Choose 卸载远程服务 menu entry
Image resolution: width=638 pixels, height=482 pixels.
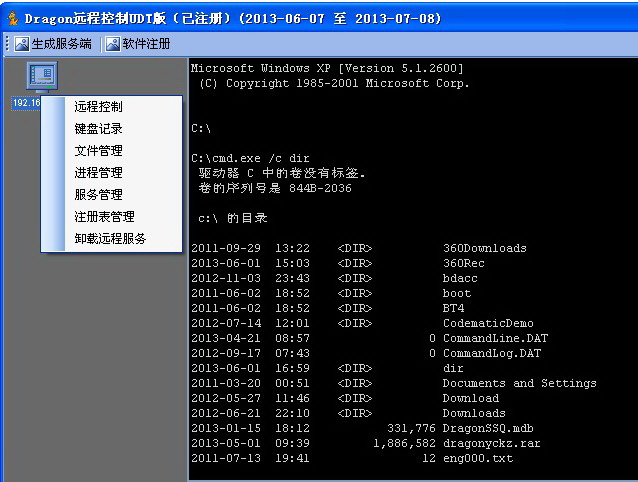[110, 238]
